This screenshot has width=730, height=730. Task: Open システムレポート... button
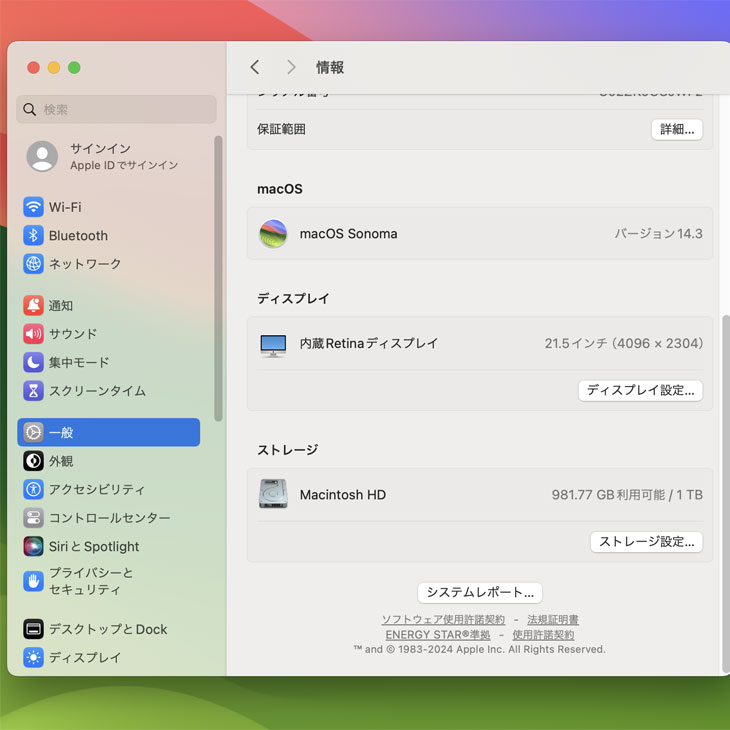pyautogui.click(x=480, y=592)
